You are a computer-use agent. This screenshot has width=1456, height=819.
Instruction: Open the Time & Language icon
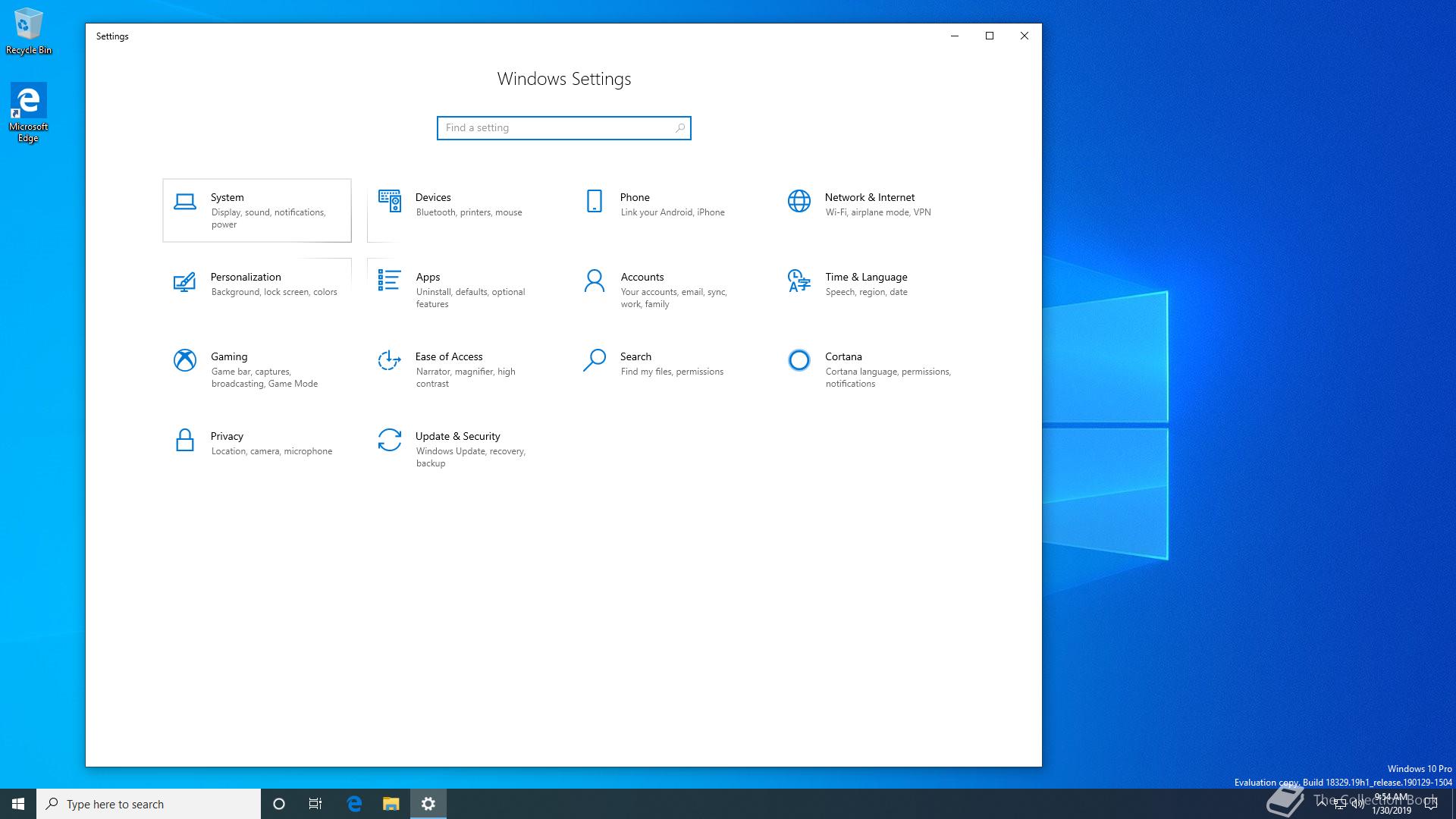799,281
